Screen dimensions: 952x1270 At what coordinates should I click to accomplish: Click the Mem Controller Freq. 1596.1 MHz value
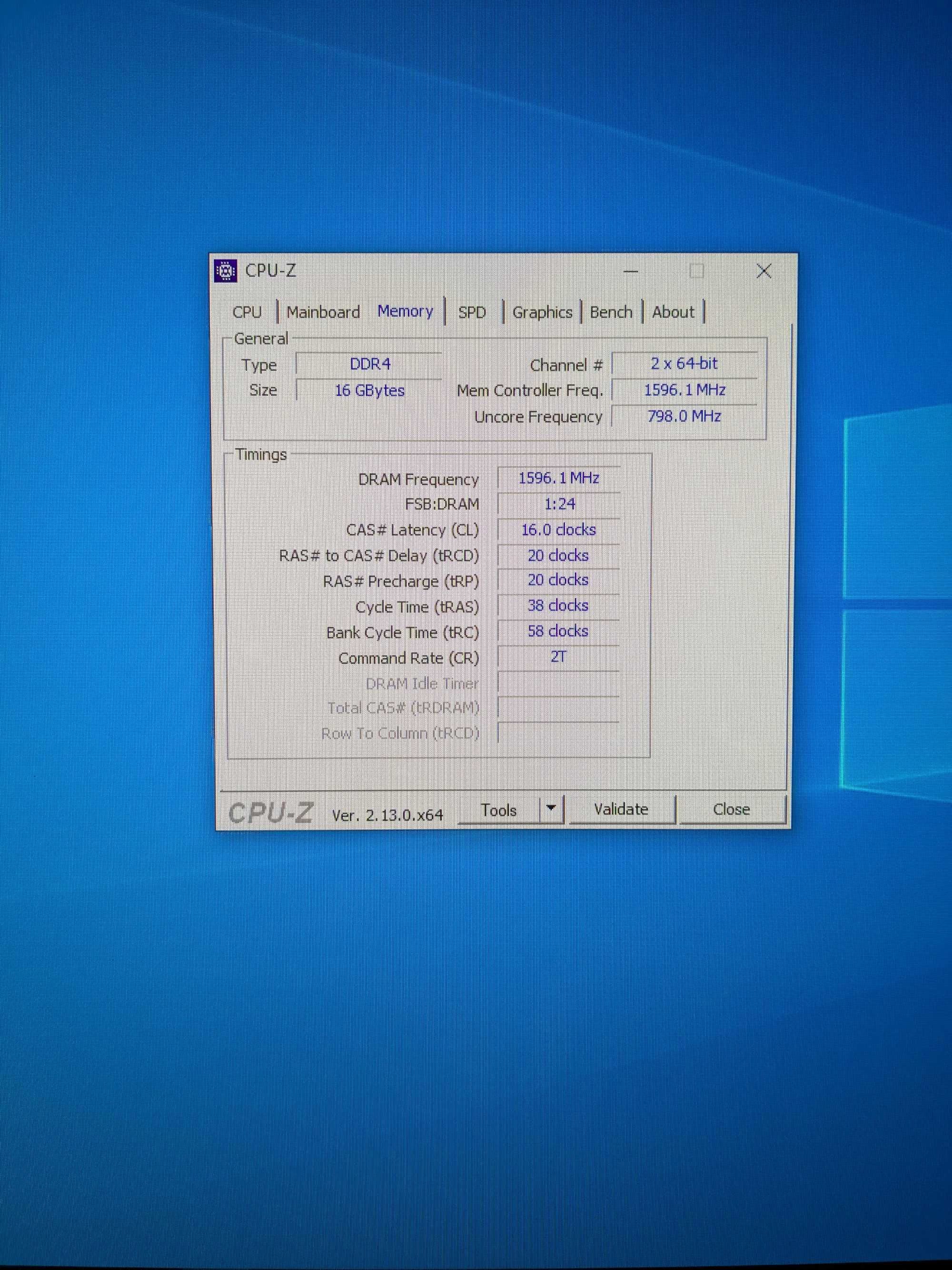684,390
